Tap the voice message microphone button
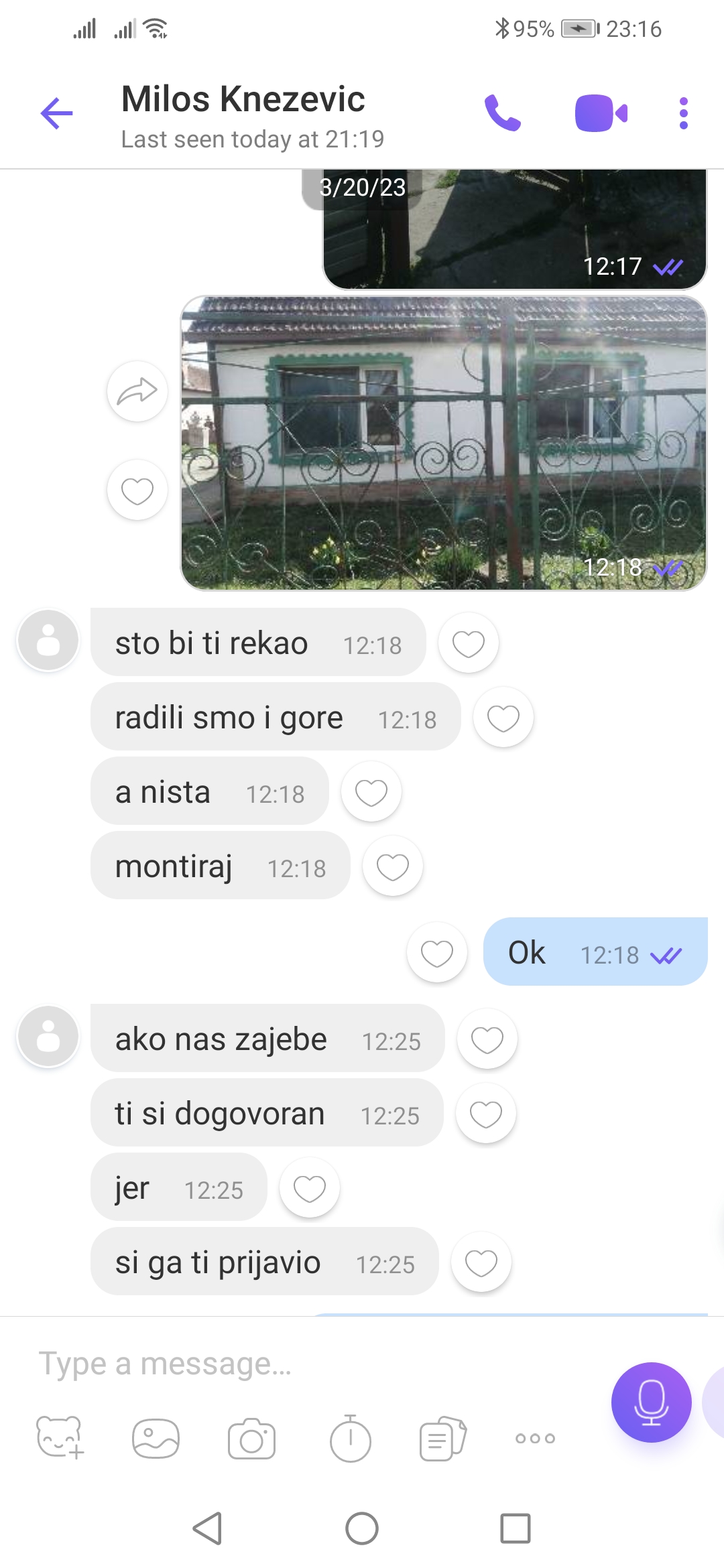This screenshot has width=724, height=1568. 651,1402
